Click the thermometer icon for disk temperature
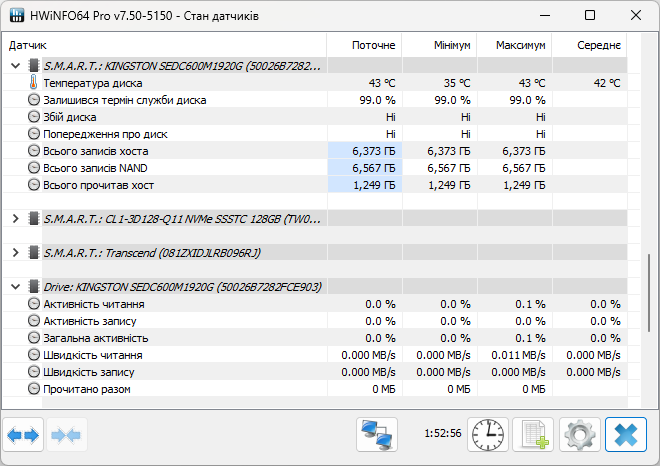Viewport: 660px width, 466px height. tap(33, 83)
